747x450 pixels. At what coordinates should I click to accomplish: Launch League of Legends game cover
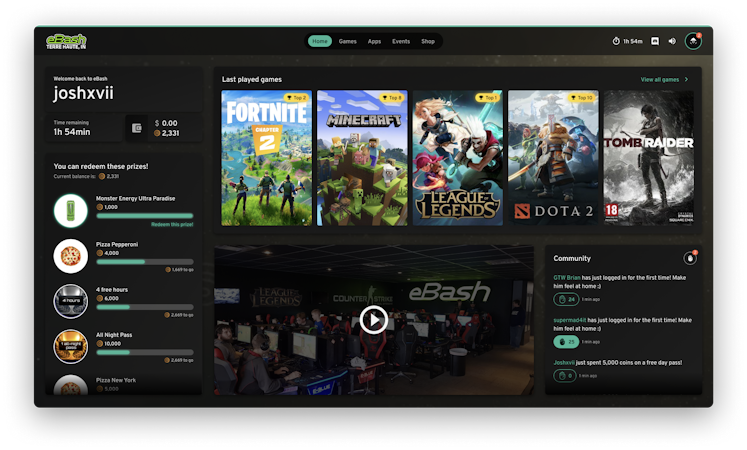click(x=457, y=158)
